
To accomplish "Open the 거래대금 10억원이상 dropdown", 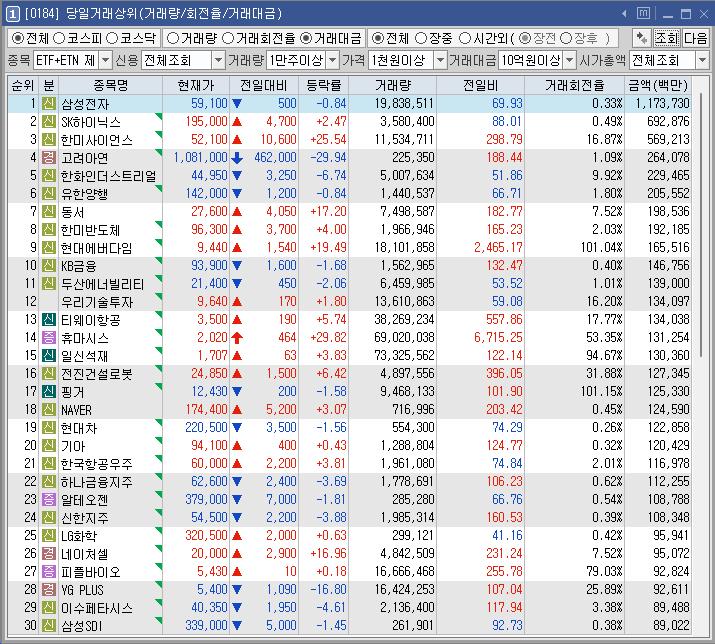I will 570,60.
